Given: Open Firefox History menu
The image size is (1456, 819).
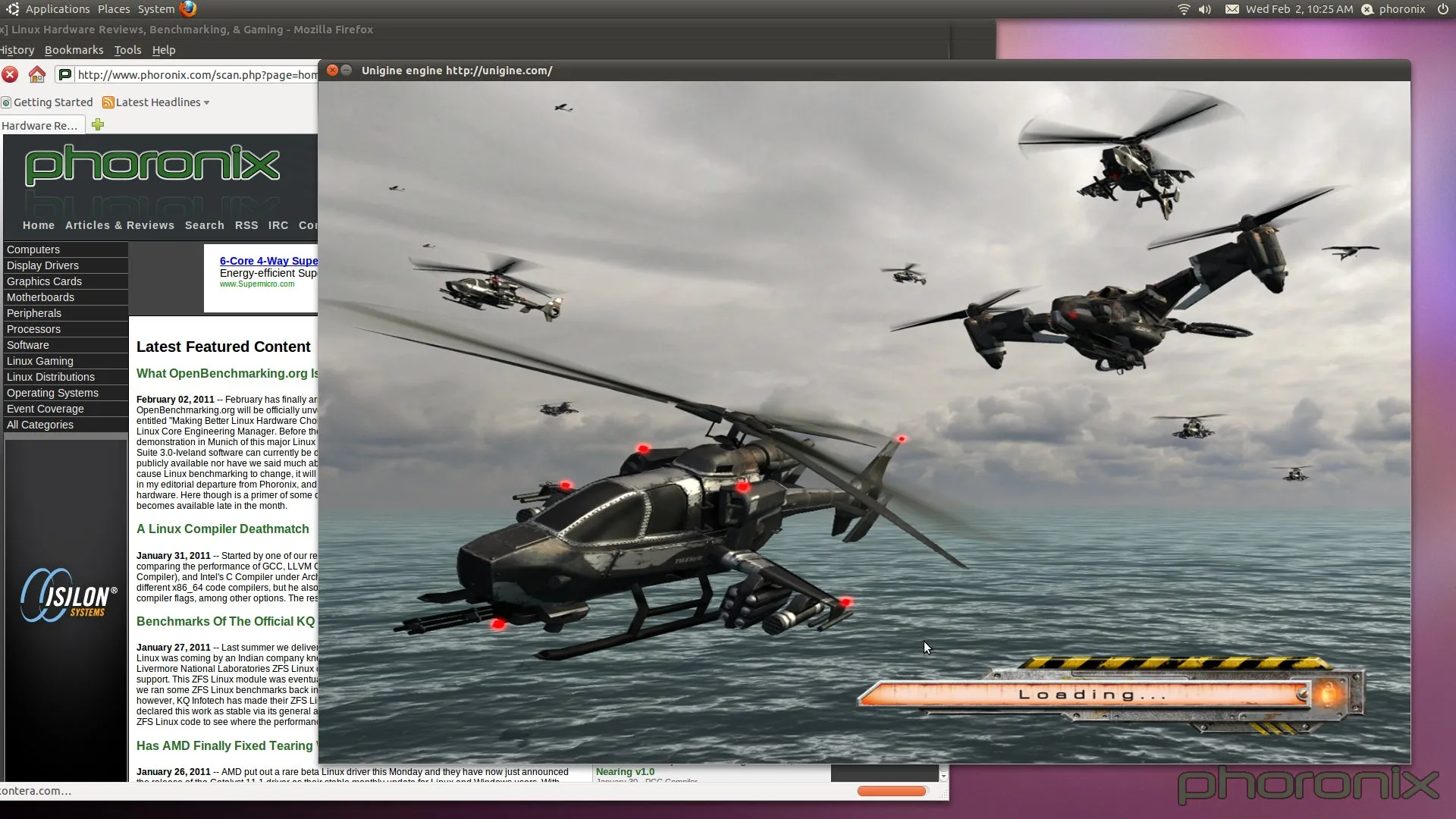Looking at the screenshot, I should click(17, 50).
